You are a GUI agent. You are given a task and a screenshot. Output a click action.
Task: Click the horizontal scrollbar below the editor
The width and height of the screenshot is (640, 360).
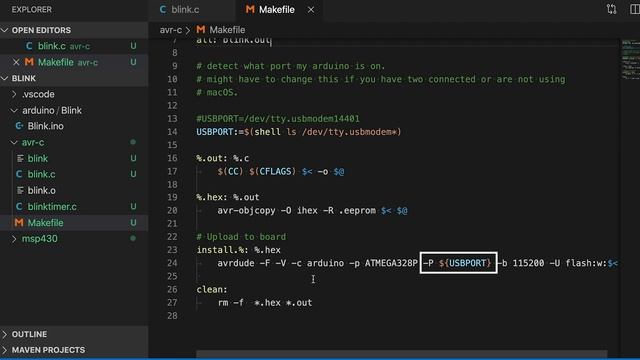click(x=402, y=354)
